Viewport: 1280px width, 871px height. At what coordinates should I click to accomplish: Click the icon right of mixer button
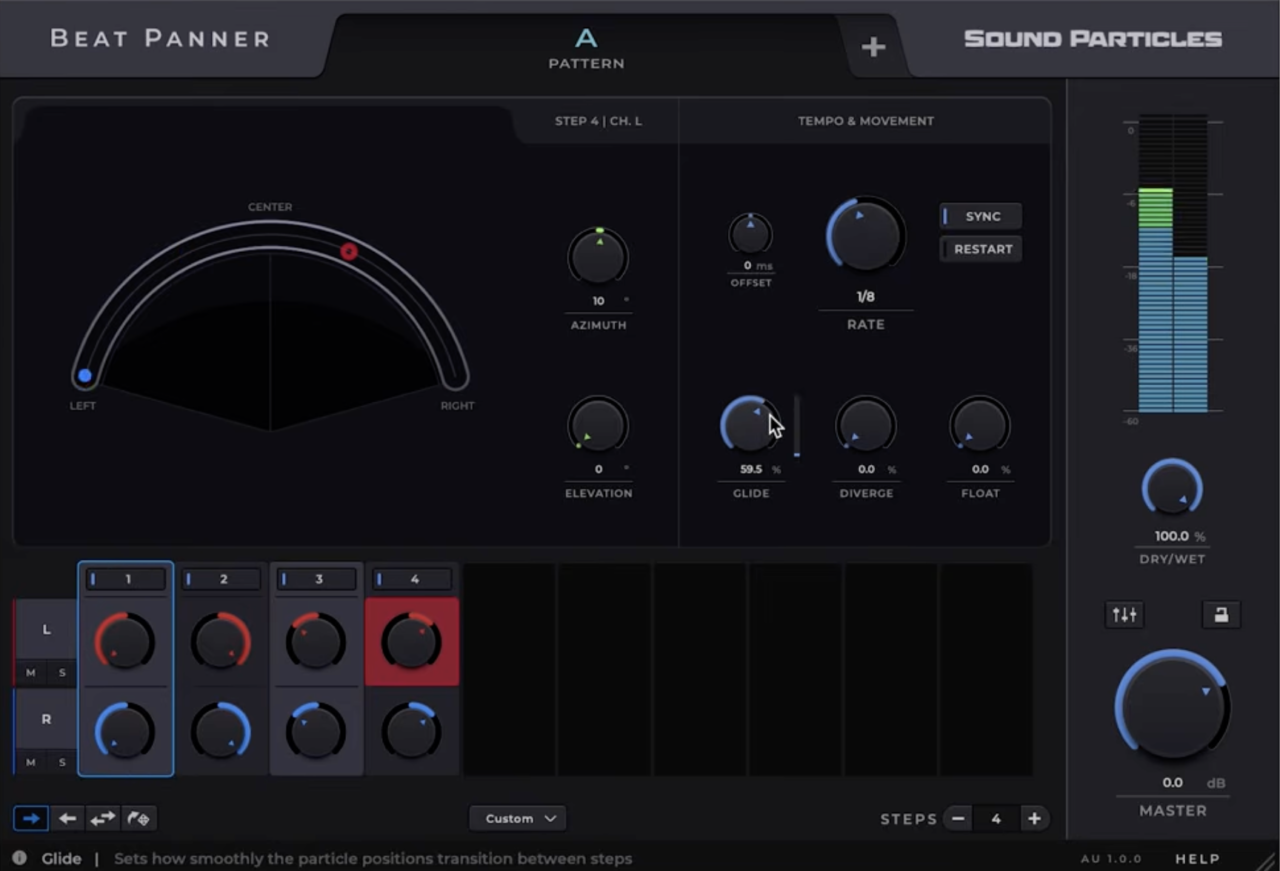point(1221,615)
